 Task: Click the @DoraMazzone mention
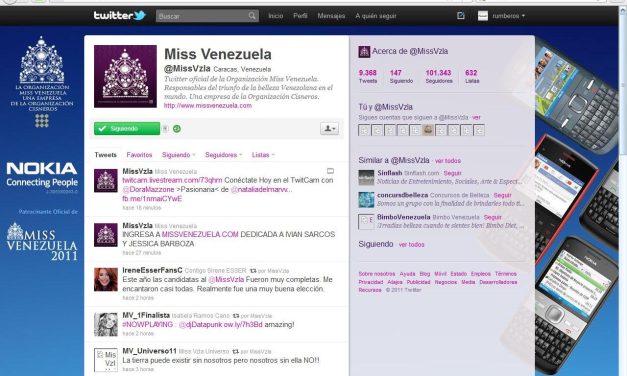[x=148, y=189]
